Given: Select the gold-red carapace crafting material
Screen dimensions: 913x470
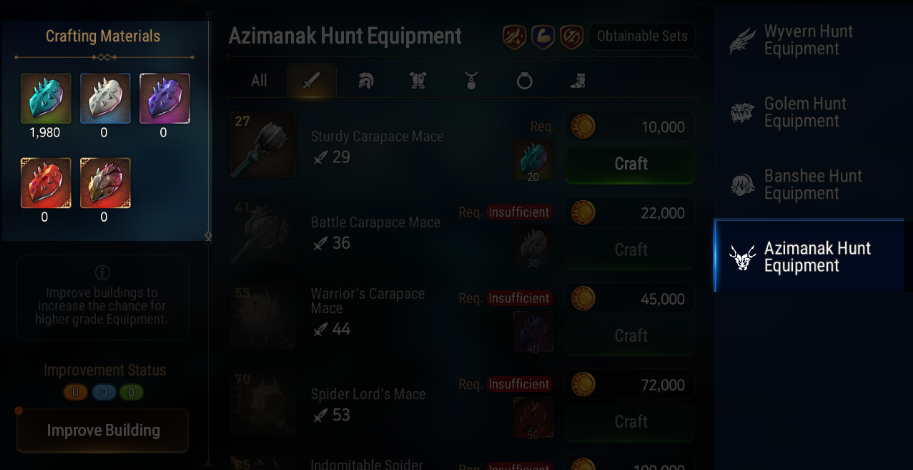Looking at the screenshot, I should click(105, 183).
